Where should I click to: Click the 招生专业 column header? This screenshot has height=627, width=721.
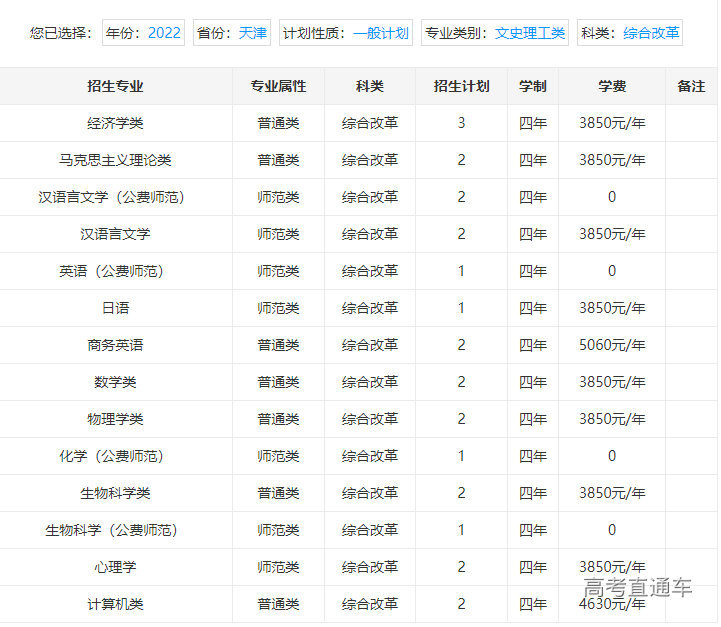(x=115, y=86)
